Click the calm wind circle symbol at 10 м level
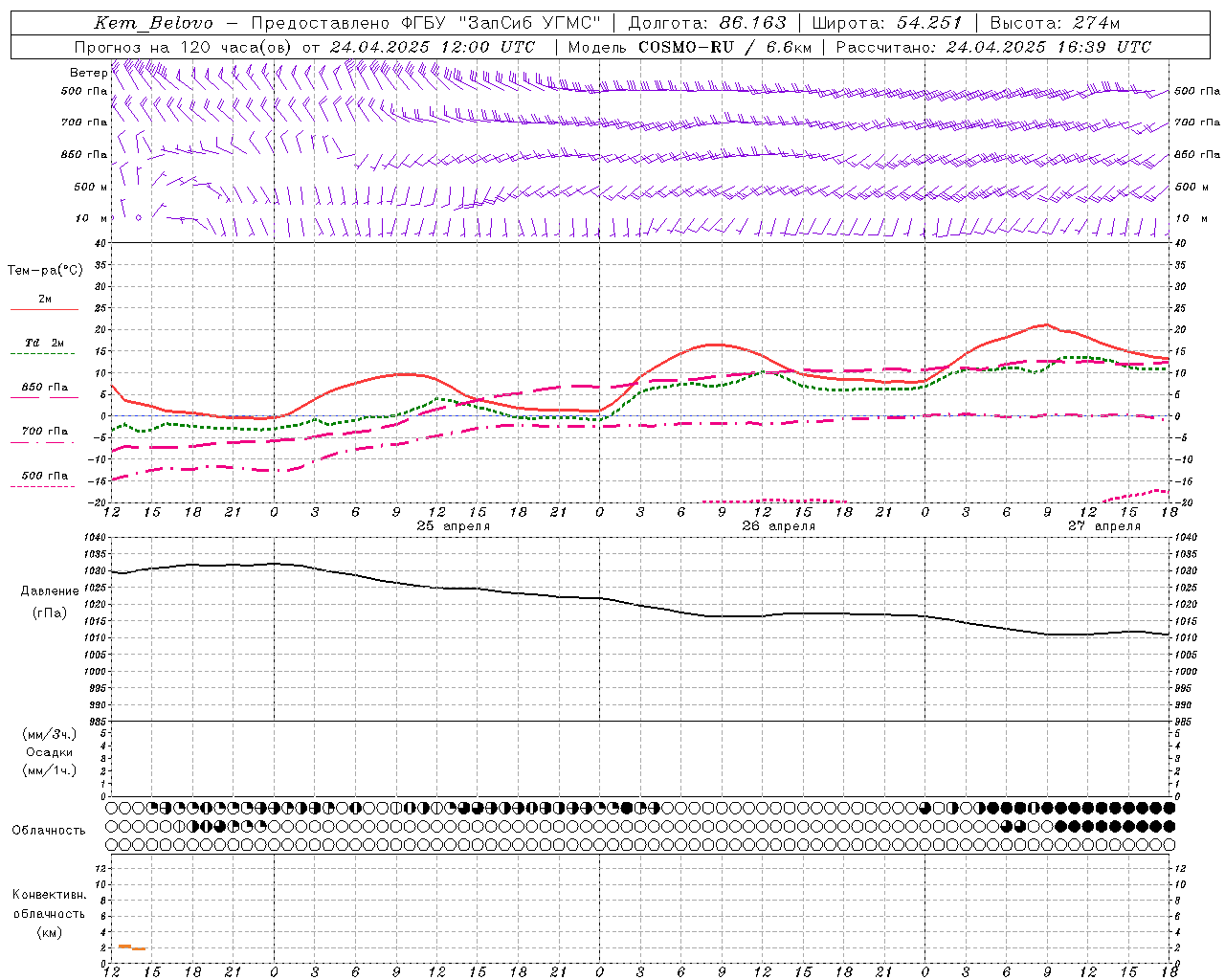1225x980 pixels. tap(139, 217)
